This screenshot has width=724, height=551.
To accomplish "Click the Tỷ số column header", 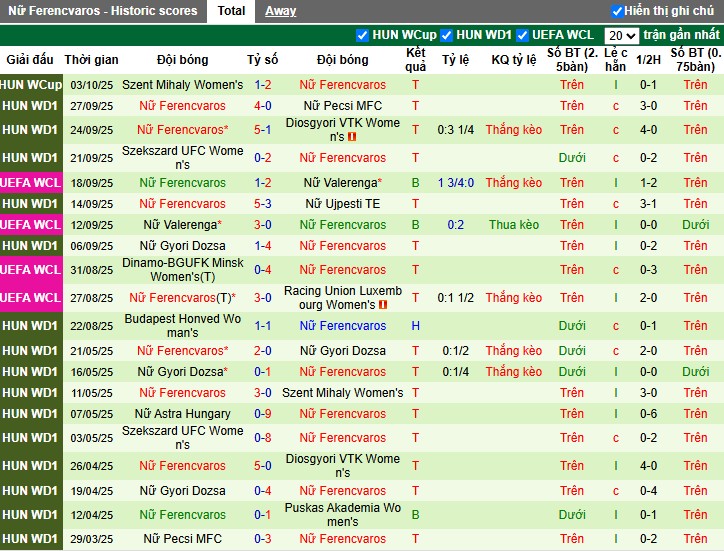I will [262, 60].
